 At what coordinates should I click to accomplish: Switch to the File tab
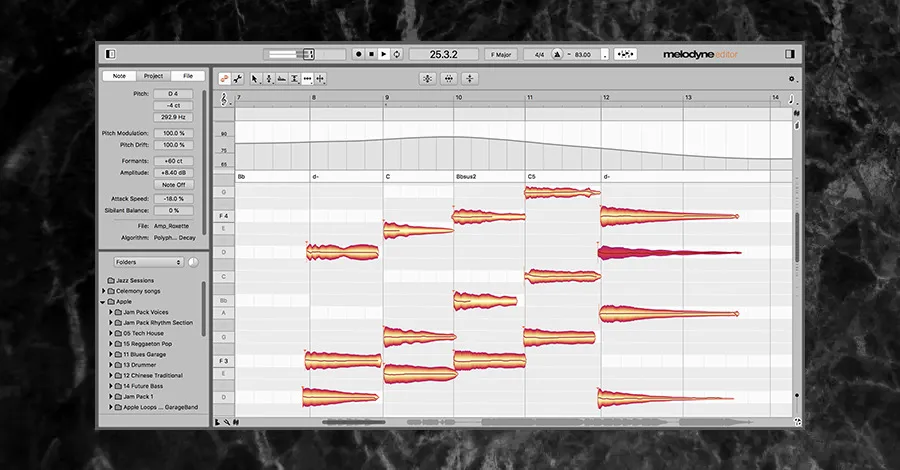pos(188,76)
